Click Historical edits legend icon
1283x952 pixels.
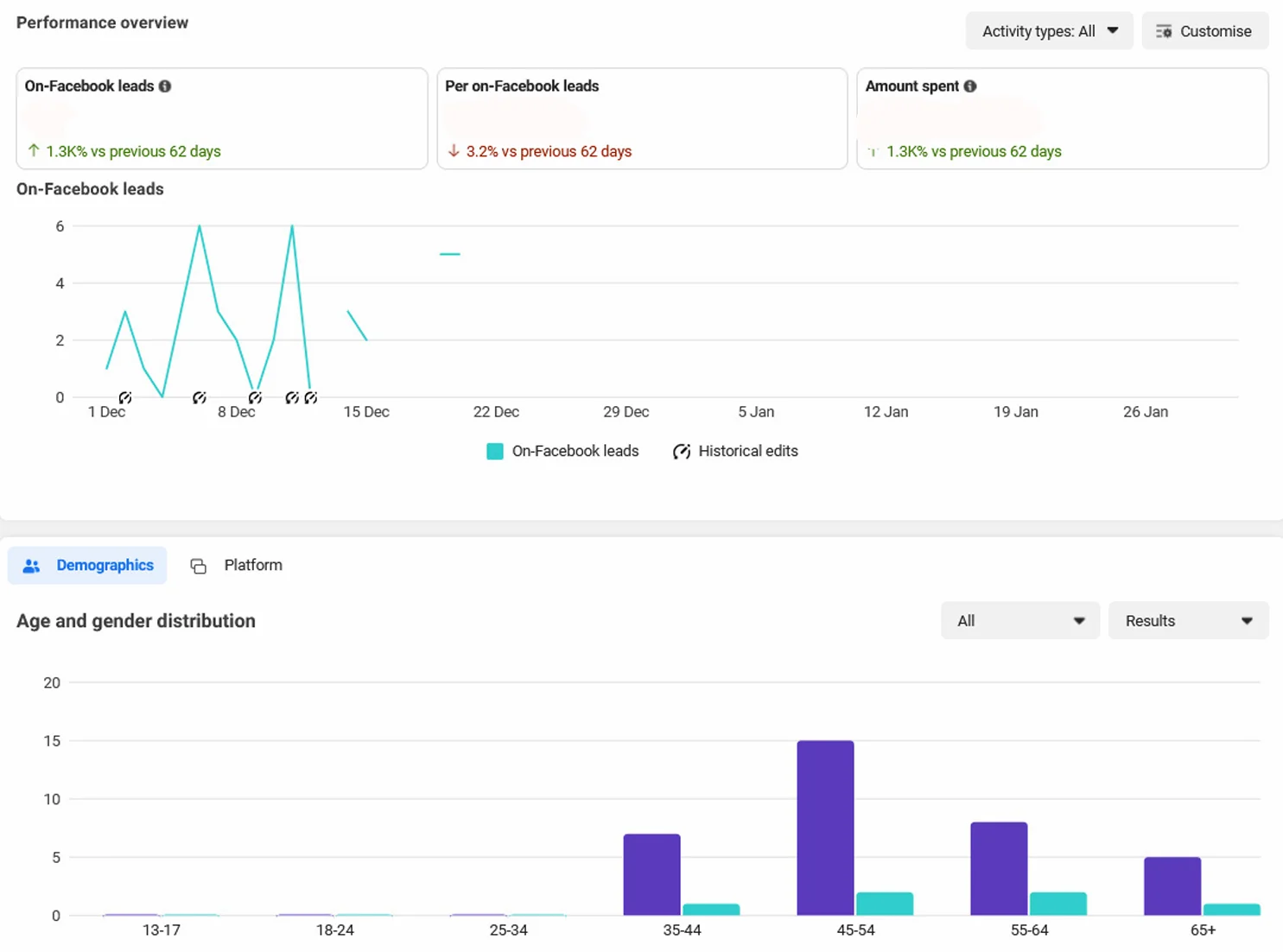682,452
